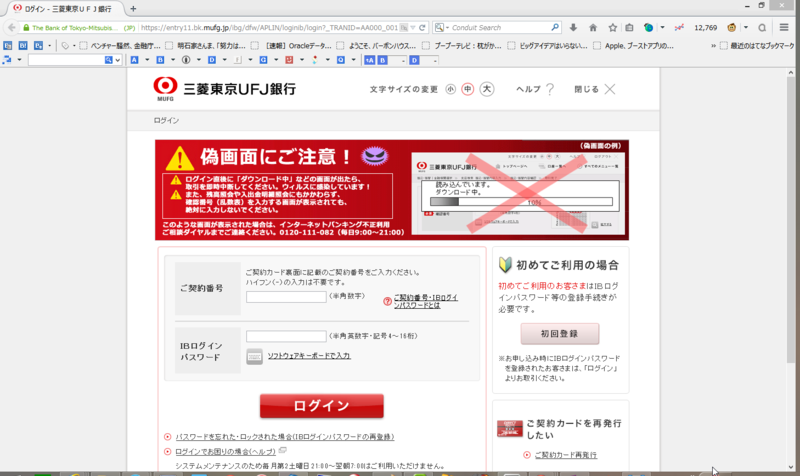Click the blue Q toolbar icon
Viewport: 800px width, 476px height.
pos(340,60)
